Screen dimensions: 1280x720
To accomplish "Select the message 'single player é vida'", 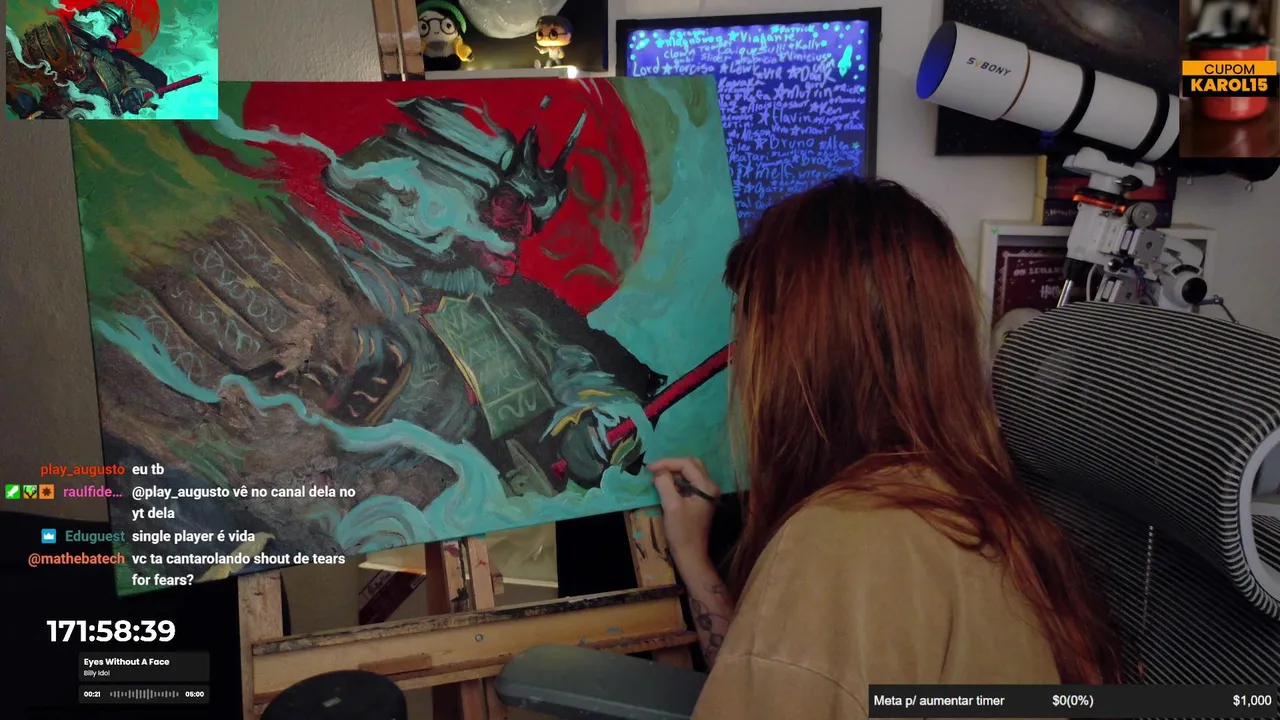I will (x=193, y=537).
